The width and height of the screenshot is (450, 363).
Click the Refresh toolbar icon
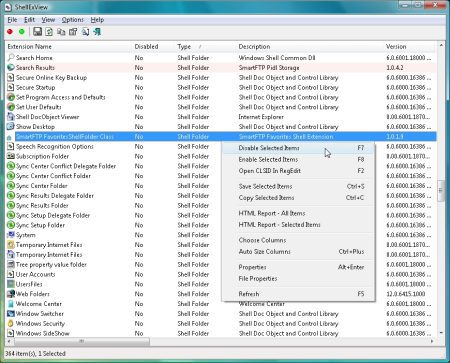[49, 32]
